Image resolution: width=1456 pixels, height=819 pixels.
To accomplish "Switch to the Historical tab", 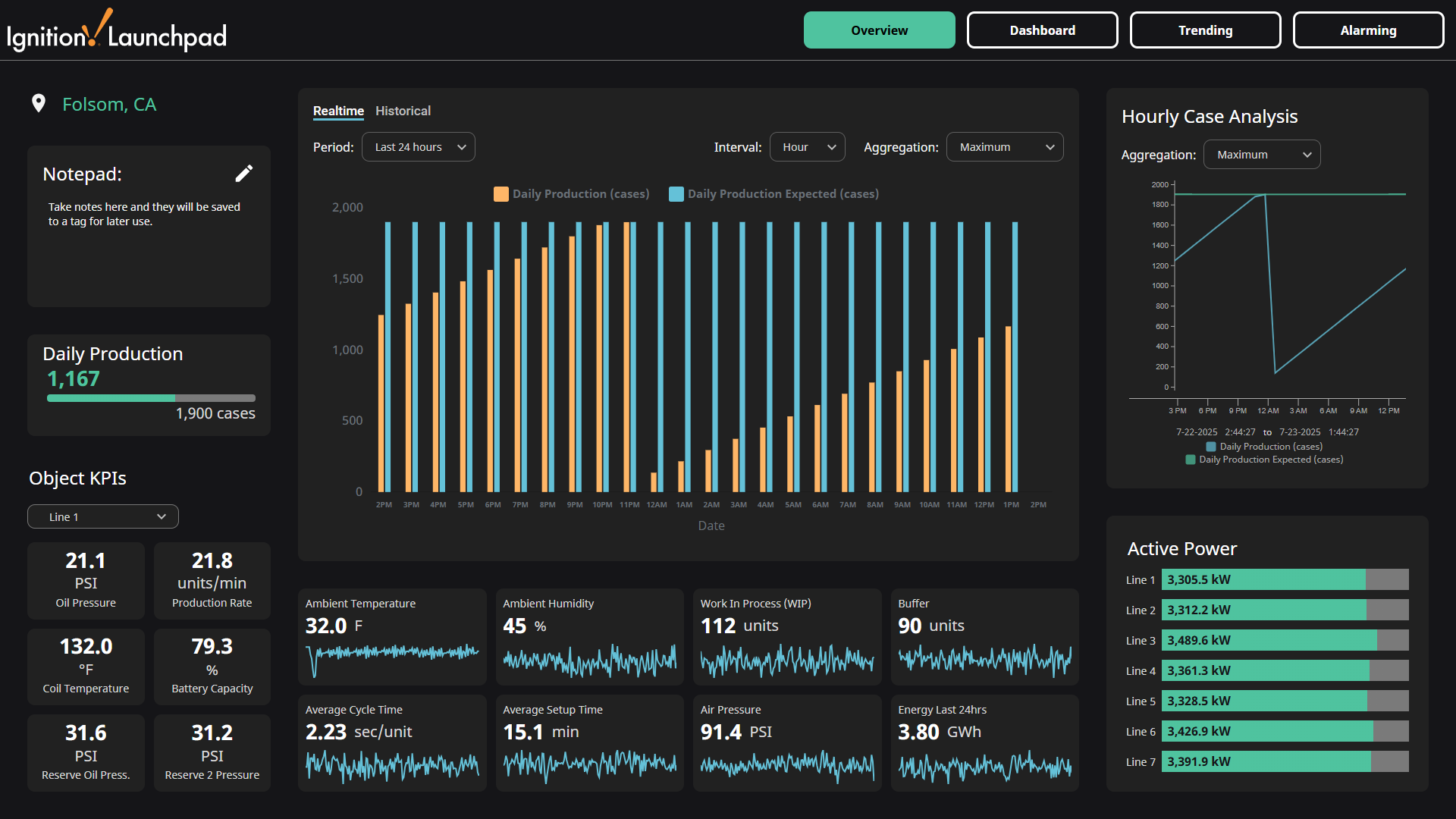I will click(x=403, y=111).
